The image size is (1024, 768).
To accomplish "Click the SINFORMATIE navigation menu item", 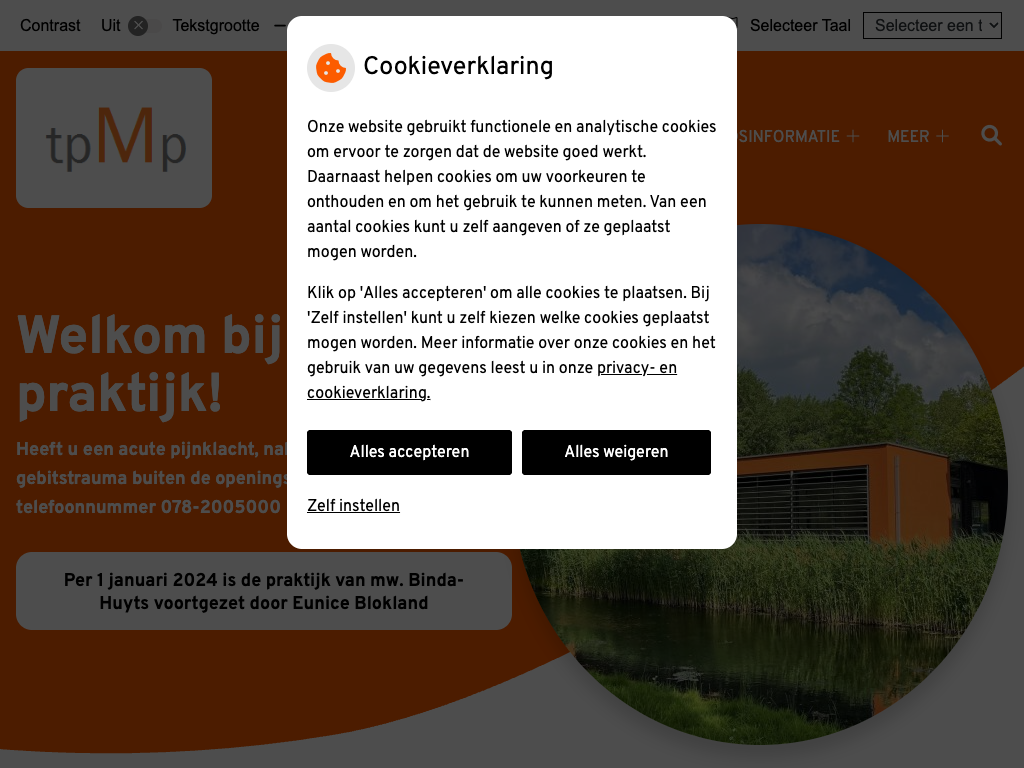I will [789, 136].
